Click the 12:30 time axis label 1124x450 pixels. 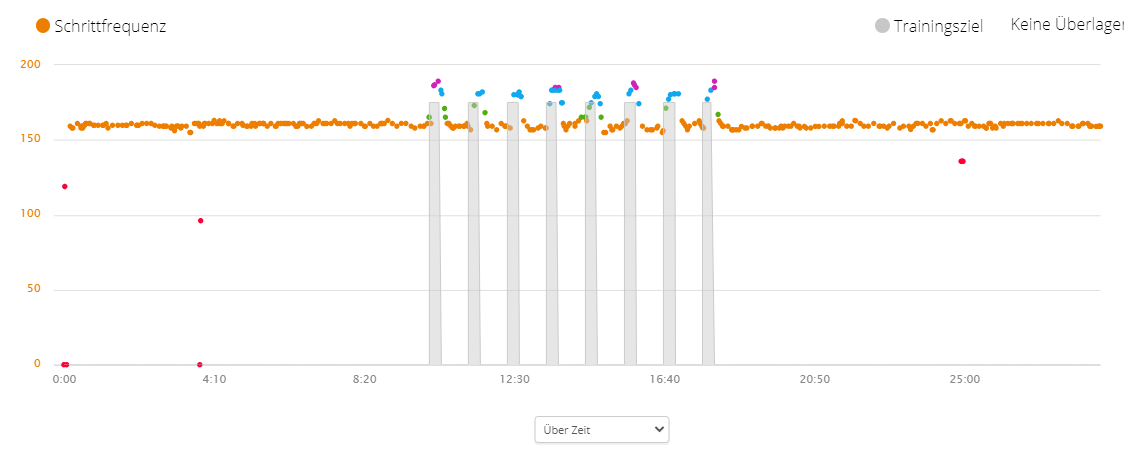(514, 380)
